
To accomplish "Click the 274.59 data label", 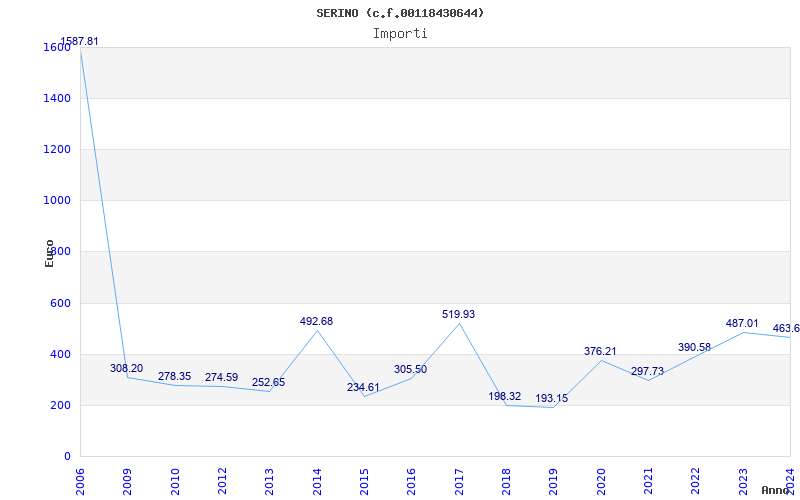I will pos(221,378).
